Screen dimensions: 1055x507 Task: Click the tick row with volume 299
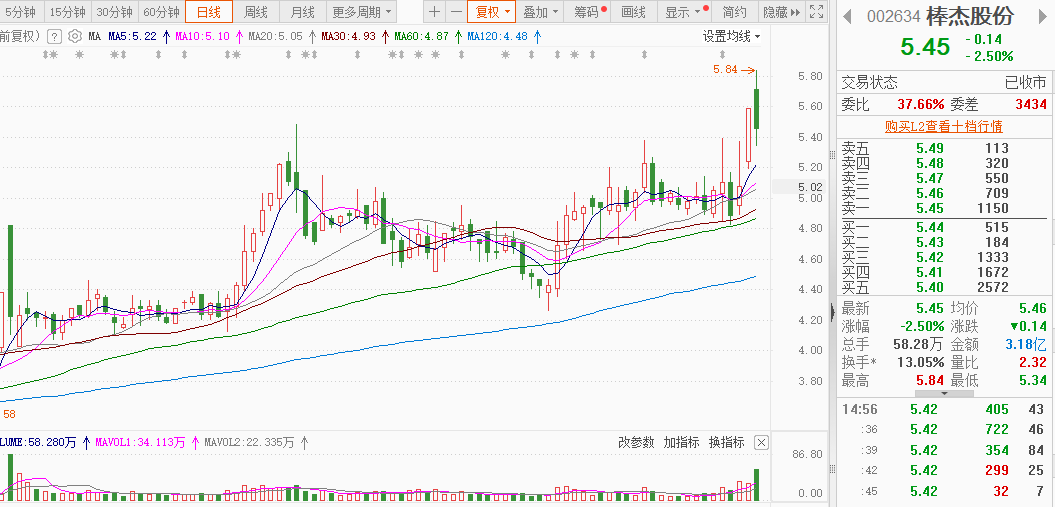pos(943,469)
